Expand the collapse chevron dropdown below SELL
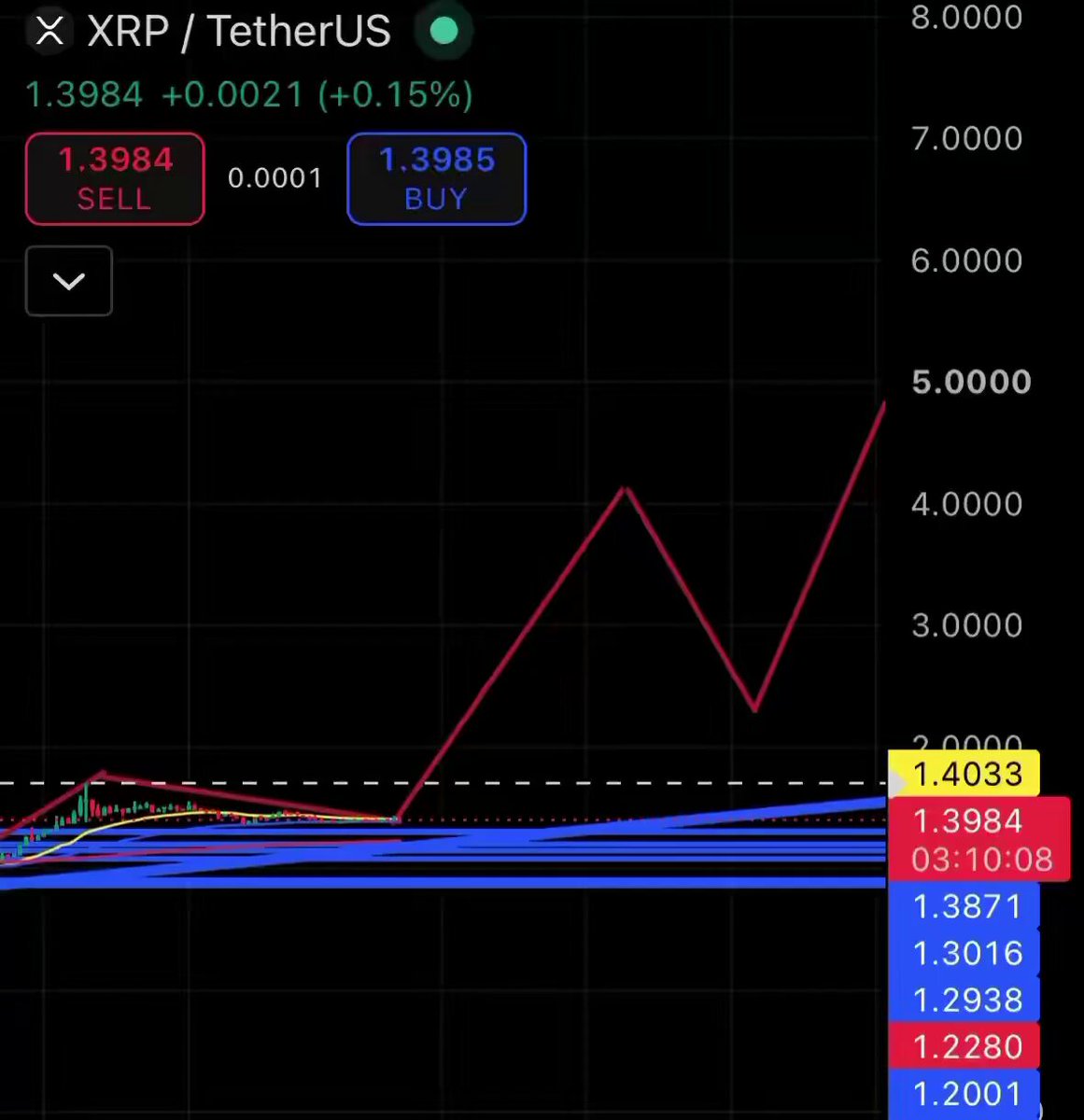Viewport: 1084px width, 1120px height. pyautogui.click(x=69, y=281)
